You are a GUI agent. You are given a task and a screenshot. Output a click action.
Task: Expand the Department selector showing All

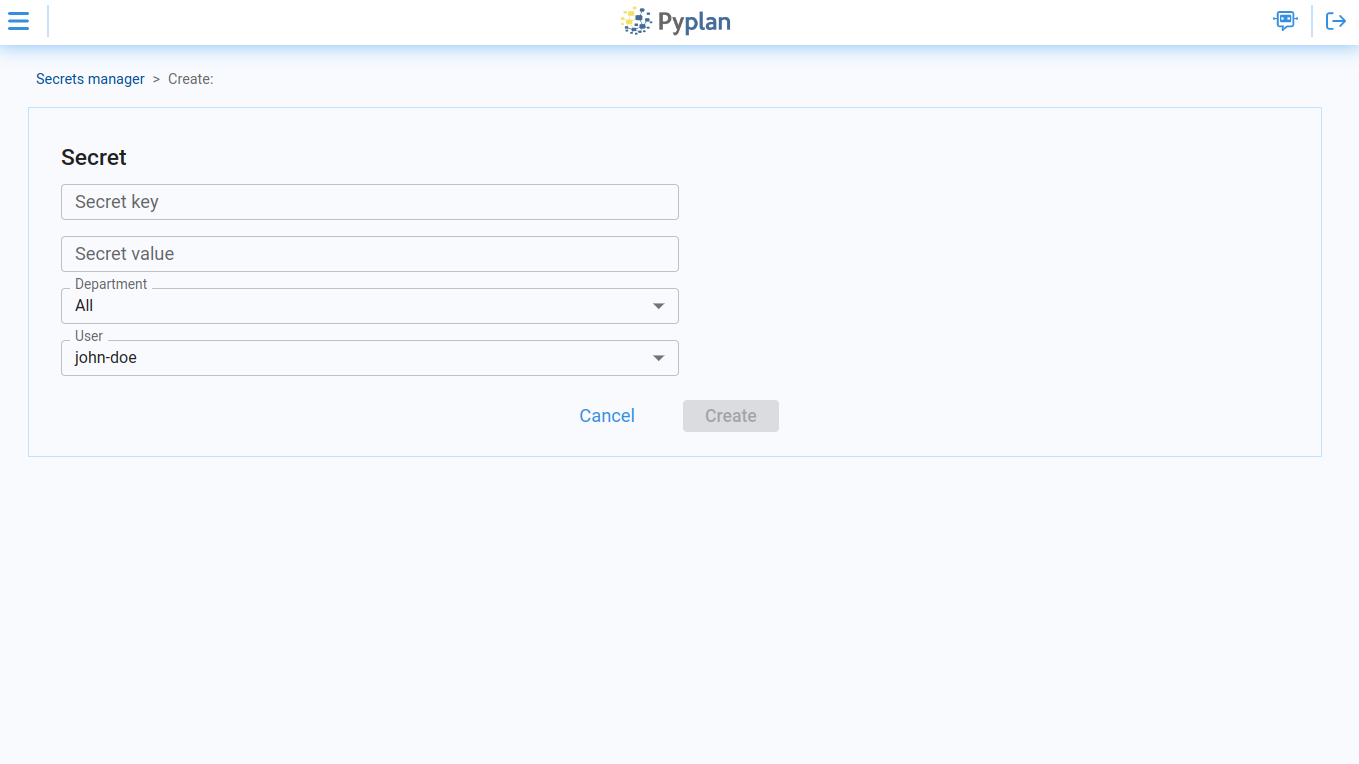pyautogui.click(x=370, y=306)
